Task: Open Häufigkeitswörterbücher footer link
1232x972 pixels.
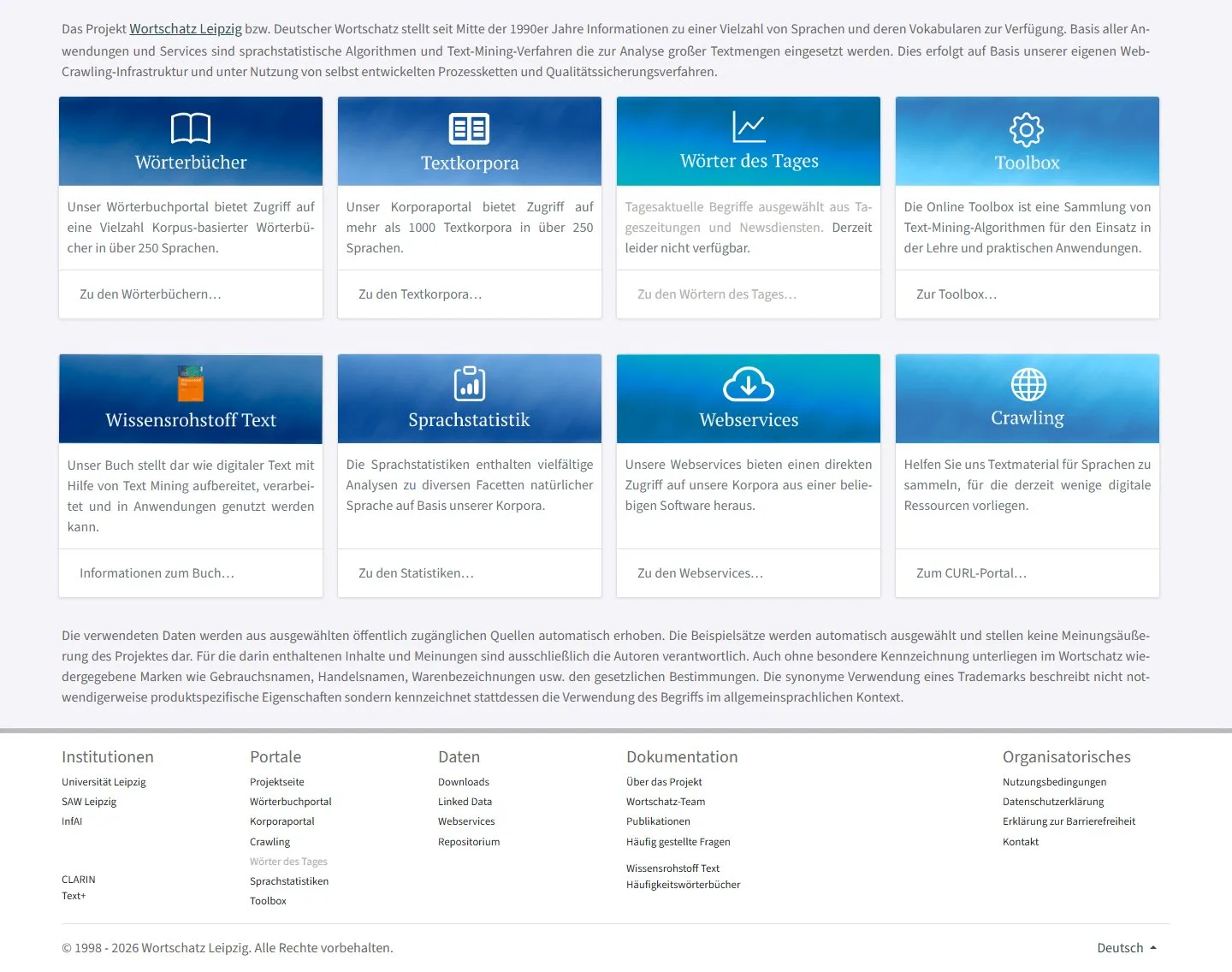Action: (684, 885)
